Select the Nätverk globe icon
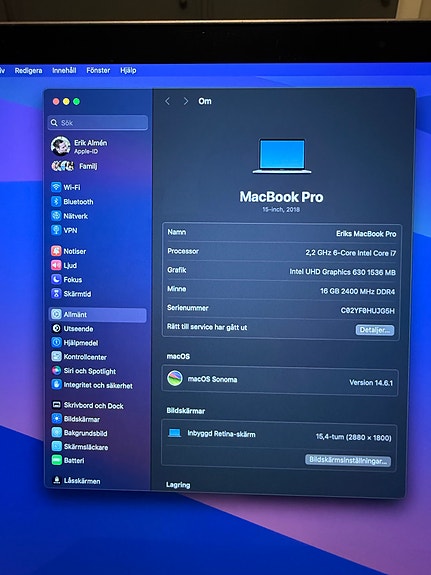The image size is (431, 575). [x=56, y=216]
